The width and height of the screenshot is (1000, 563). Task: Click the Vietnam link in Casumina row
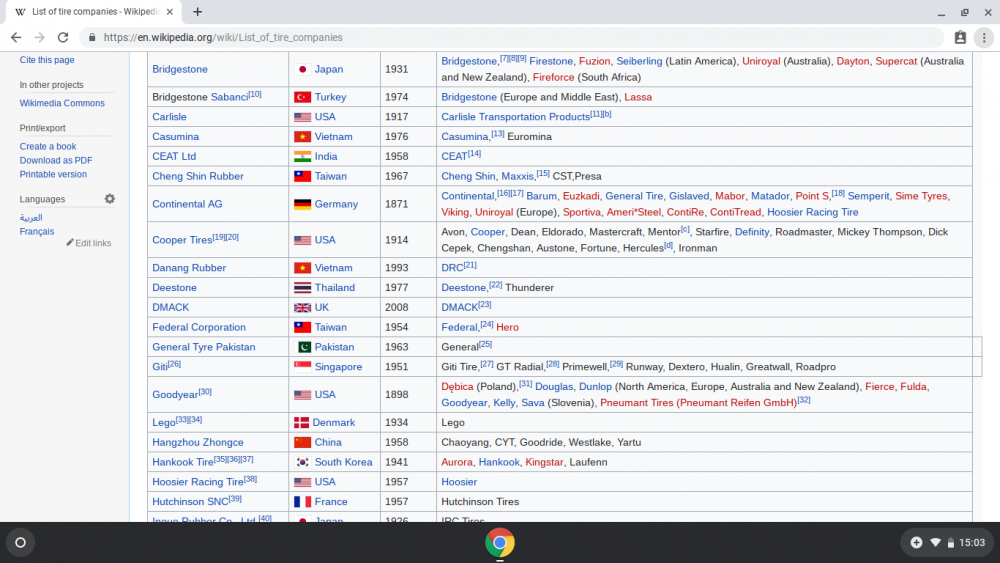tap(334, 136)
